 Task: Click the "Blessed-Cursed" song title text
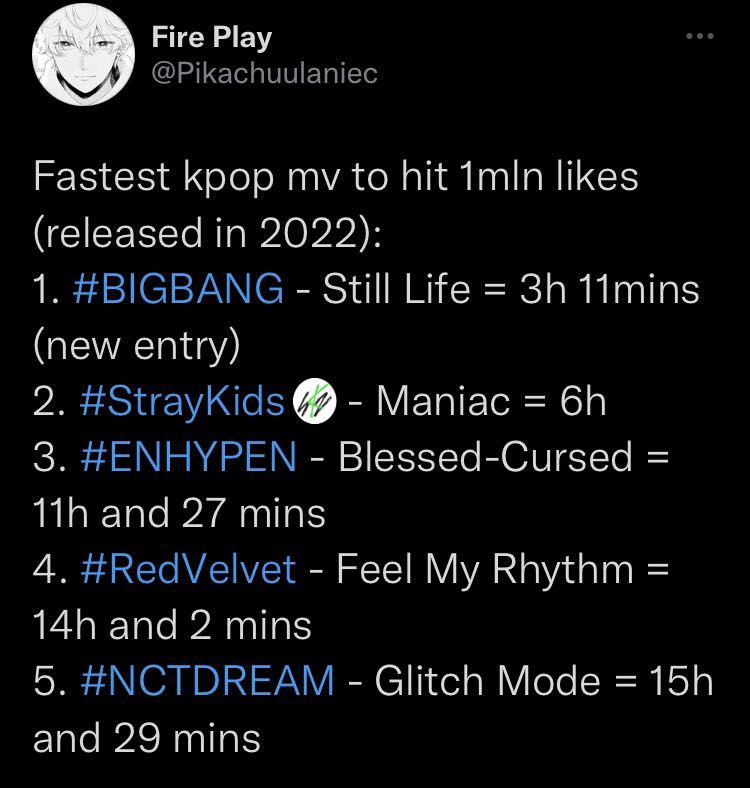tap(485, 457)
